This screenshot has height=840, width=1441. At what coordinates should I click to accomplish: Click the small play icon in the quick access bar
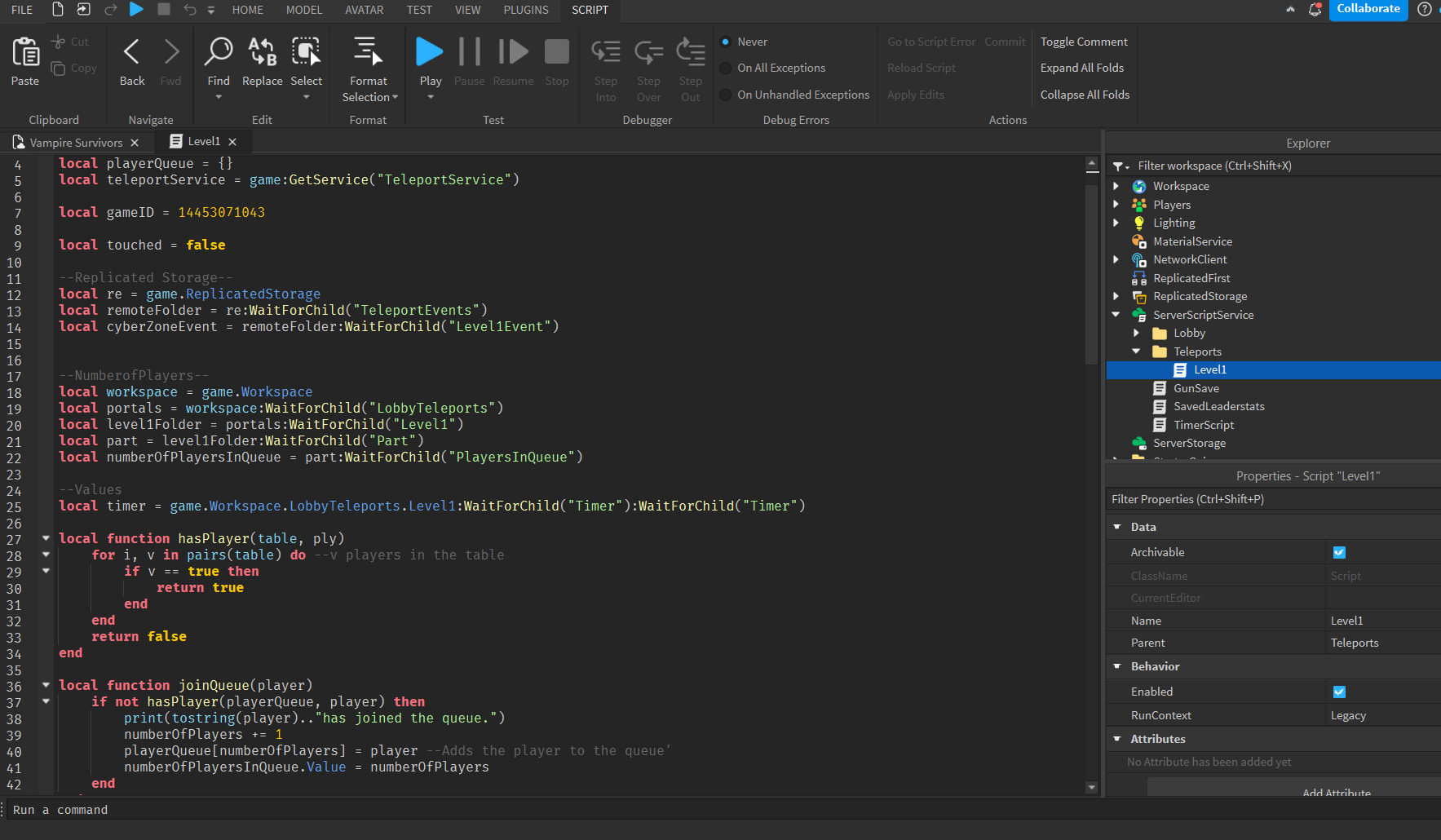click(x=137, y=9)
